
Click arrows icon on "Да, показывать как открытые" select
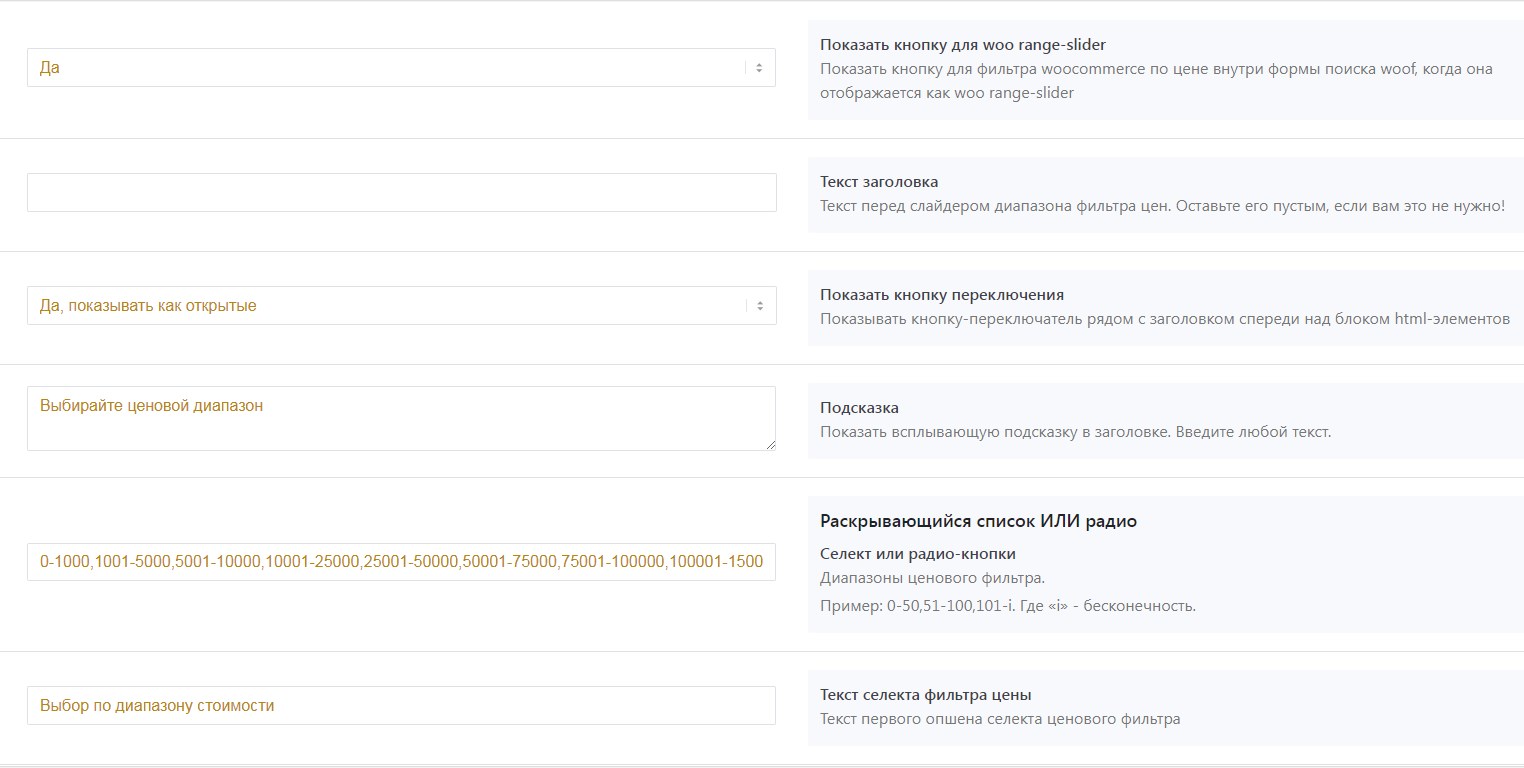coord(759,306)
